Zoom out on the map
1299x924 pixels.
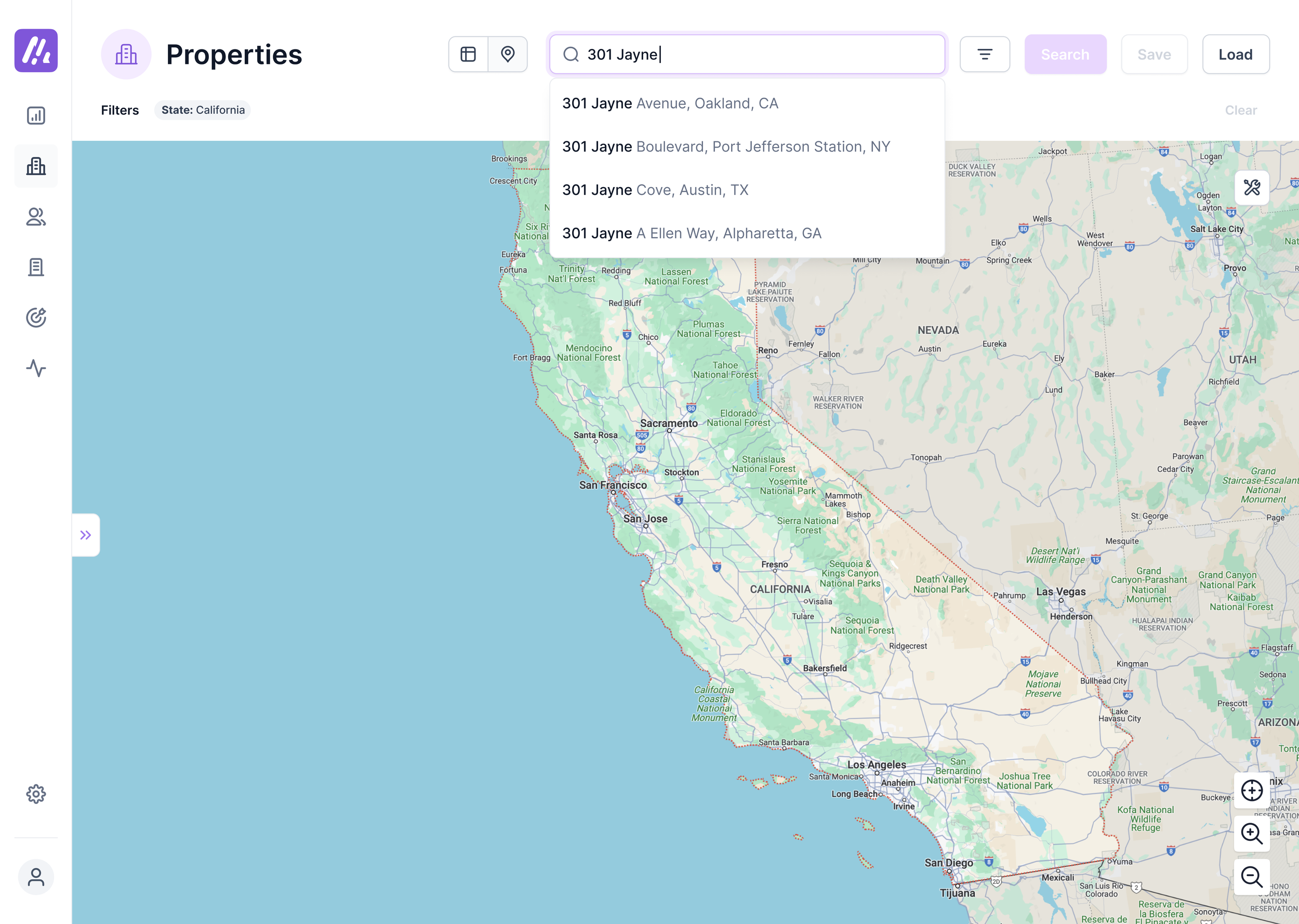click(1251, 877)
